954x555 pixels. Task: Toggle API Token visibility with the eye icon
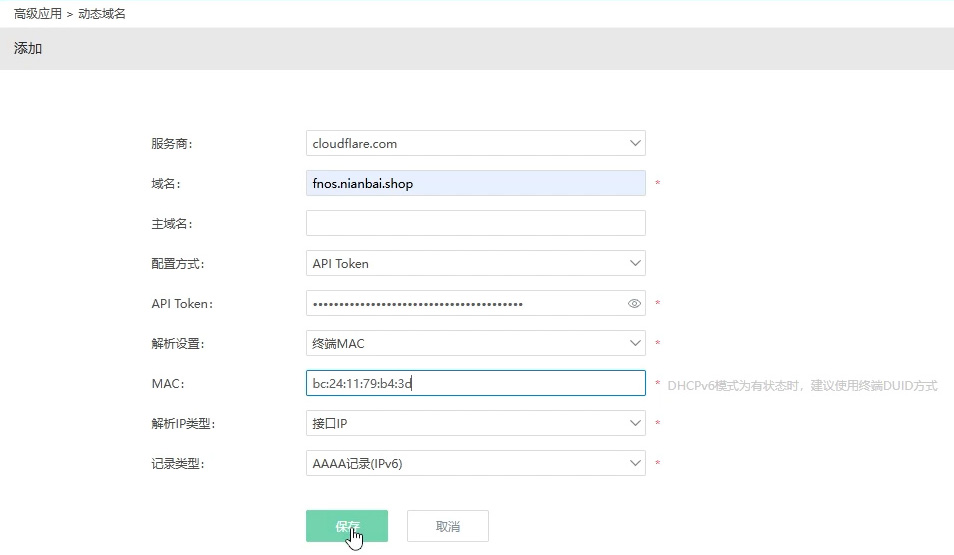tap(634, 304)
